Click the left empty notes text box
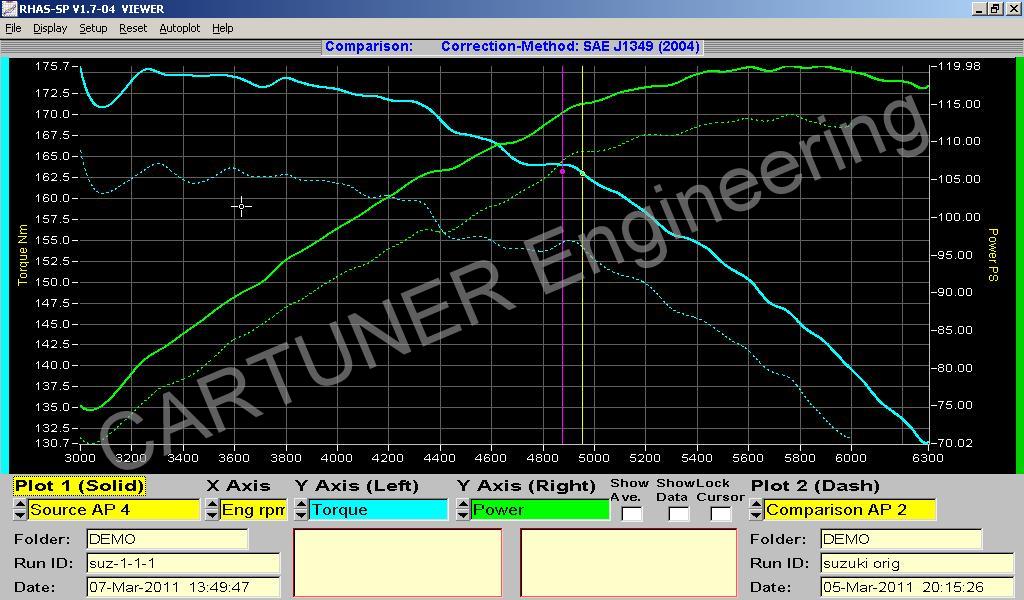1024x600 pixels. tap(398, 563)
